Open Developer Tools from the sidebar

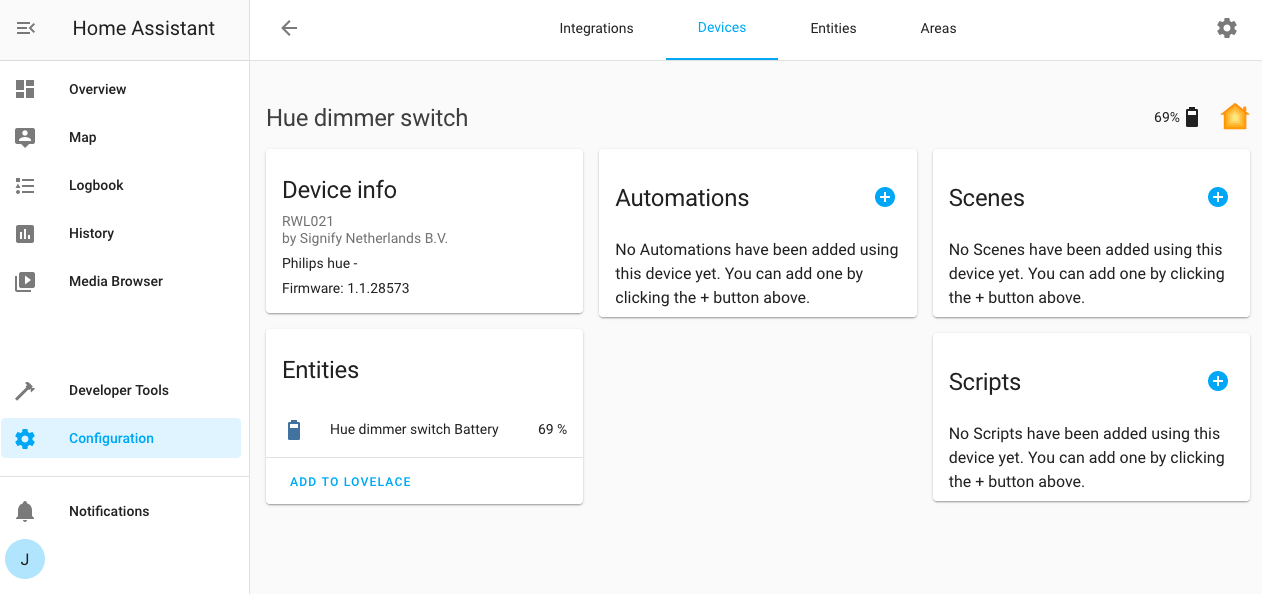(x=119, y=390)
